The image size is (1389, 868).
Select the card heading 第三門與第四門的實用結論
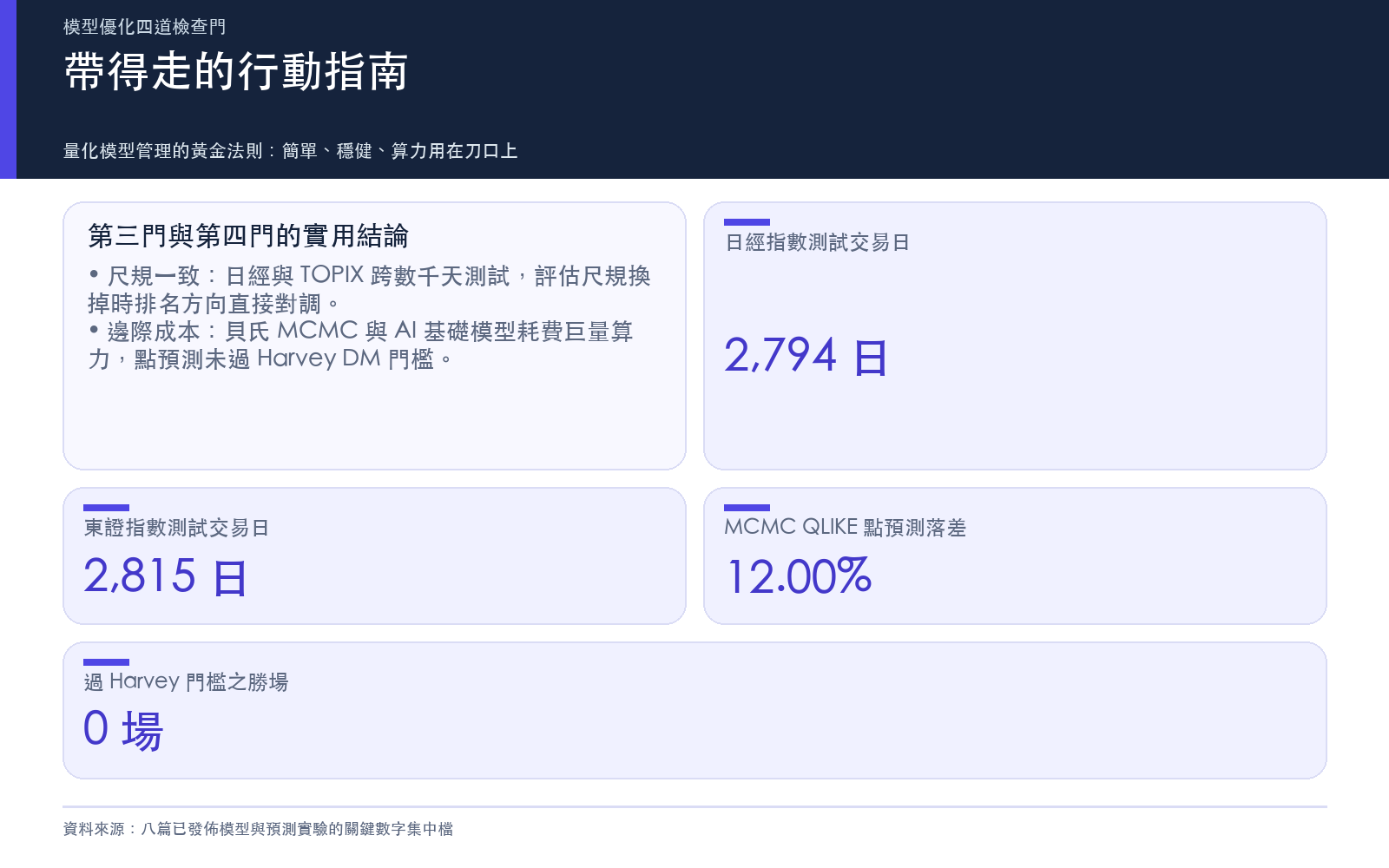(x=248, y=235)
